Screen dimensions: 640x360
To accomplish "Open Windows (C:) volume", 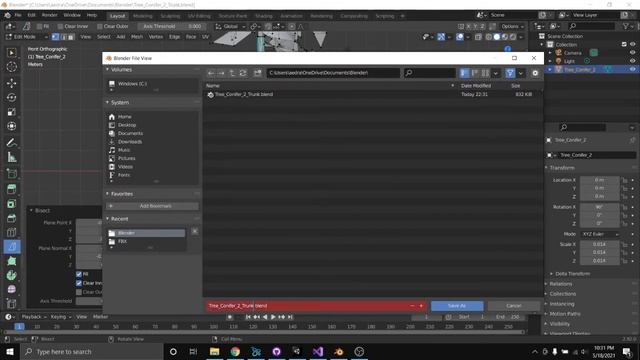I will tap(132, 84).
